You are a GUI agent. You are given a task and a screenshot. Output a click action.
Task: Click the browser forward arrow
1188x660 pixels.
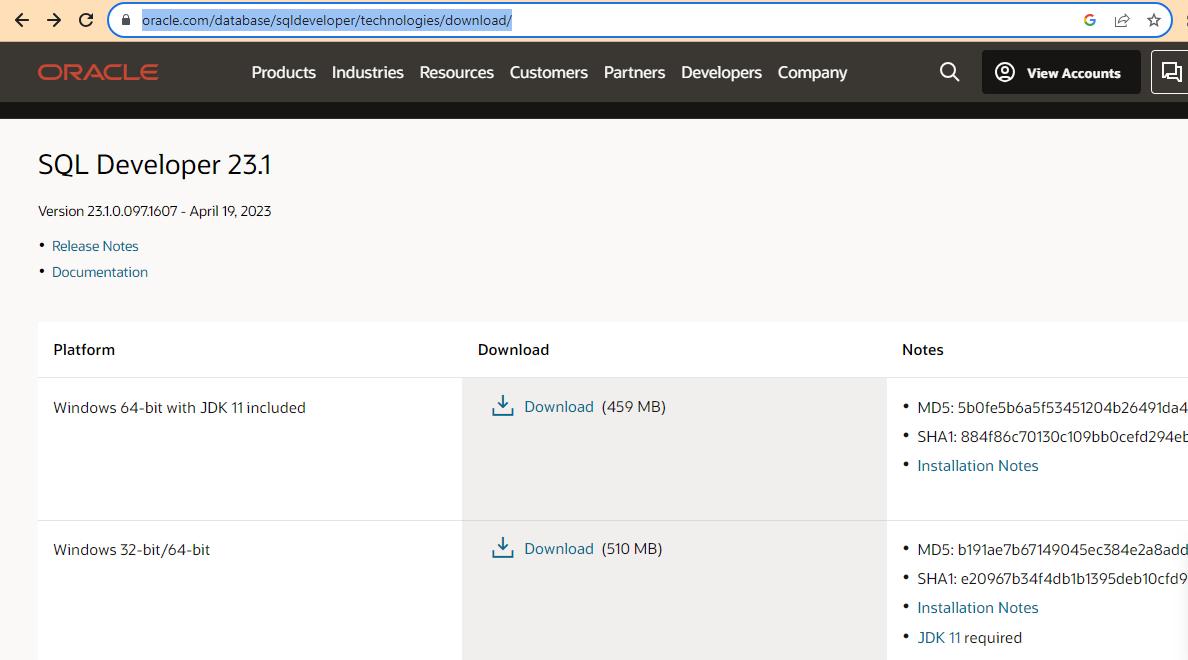pyautogui.click(x=54, y=20)
